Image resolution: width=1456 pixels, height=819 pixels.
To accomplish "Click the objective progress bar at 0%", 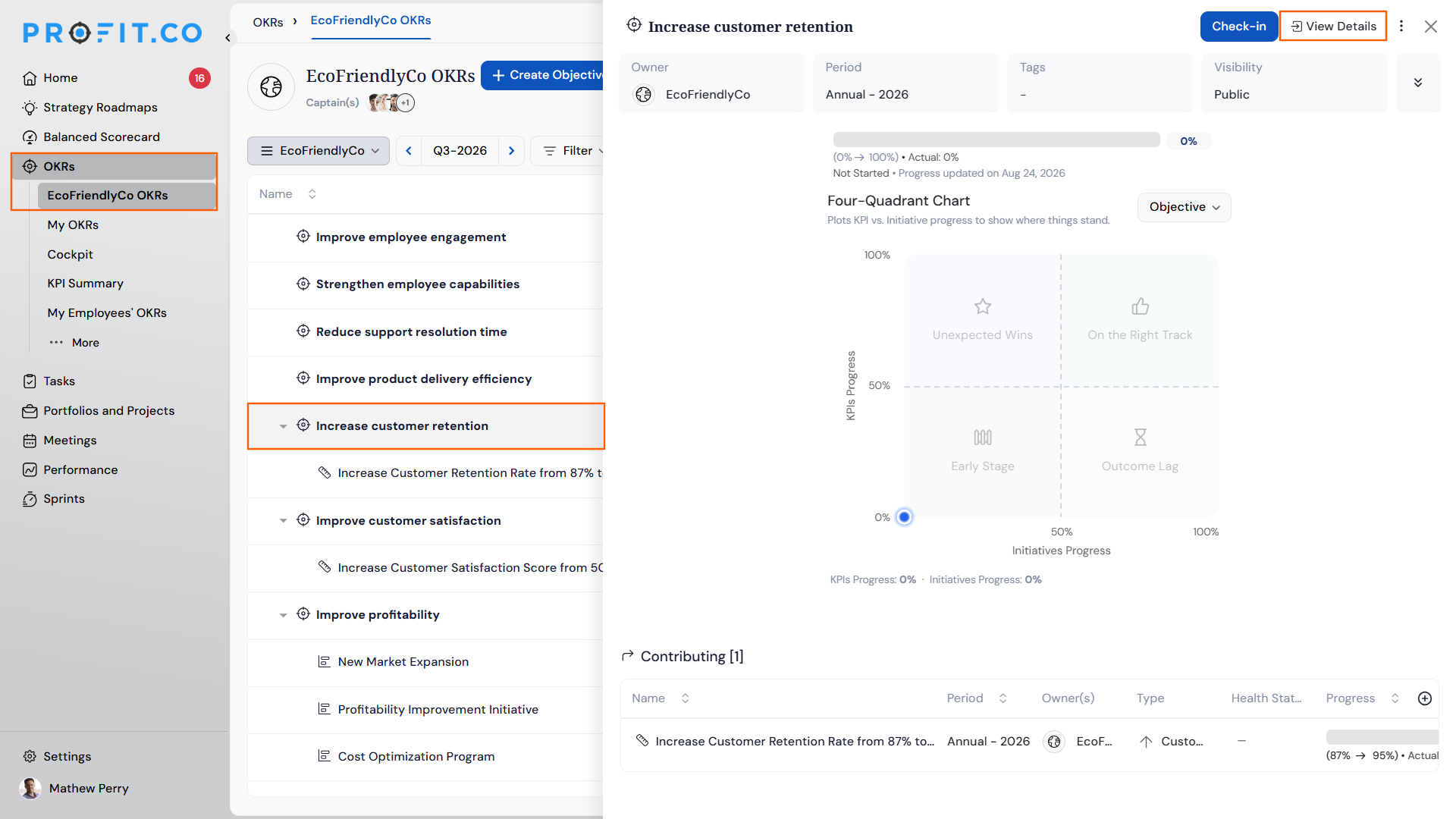I will 996,140.
